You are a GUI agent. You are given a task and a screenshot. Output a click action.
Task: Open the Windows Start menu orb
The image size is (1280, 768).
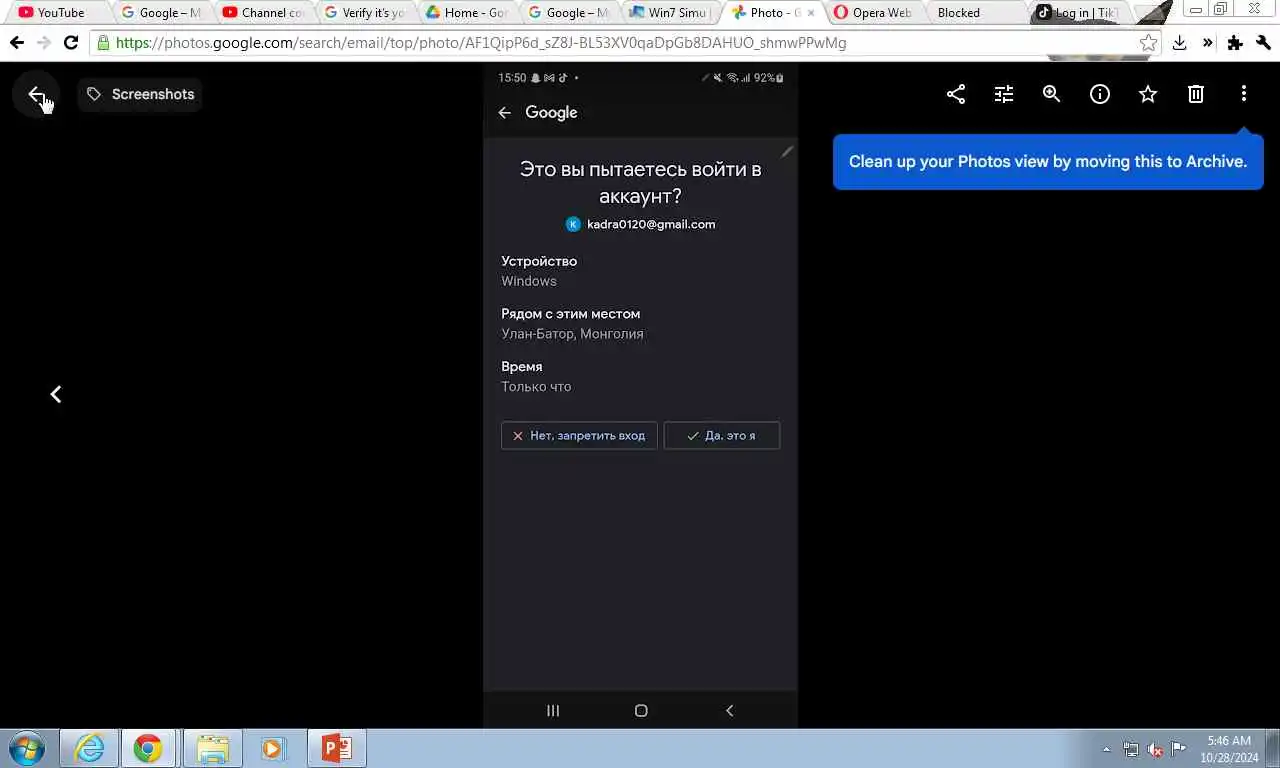click(x=27, y=749)
